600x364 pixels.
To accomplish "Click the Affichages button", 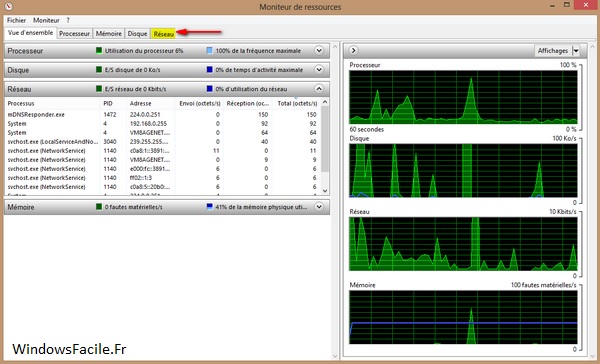I will (x=553, y=51).
